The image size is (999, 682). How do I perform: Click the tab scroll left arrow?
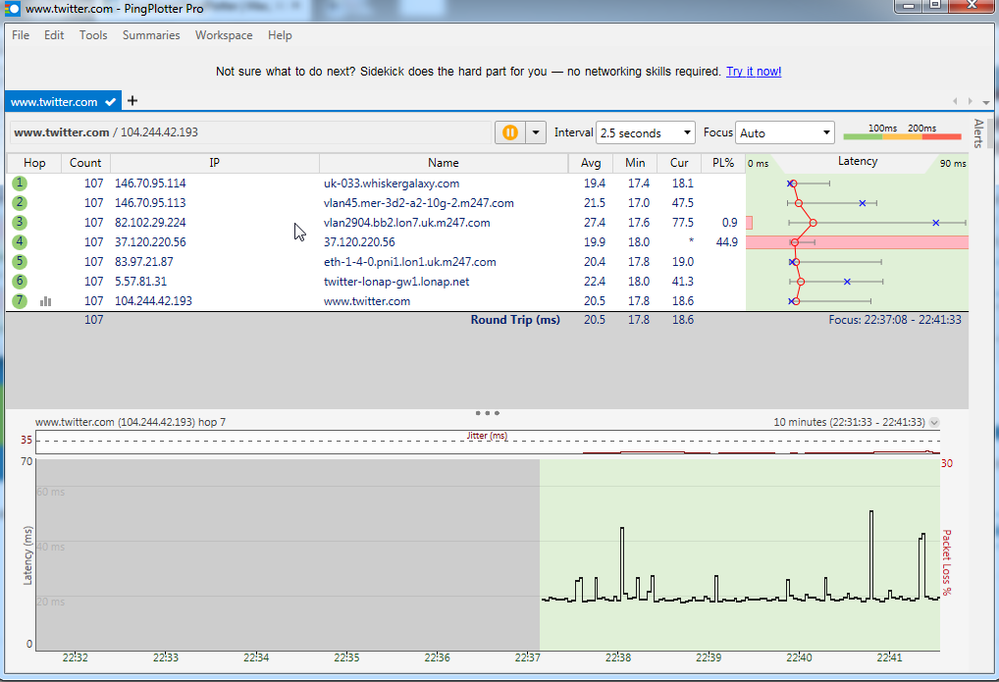955,101
